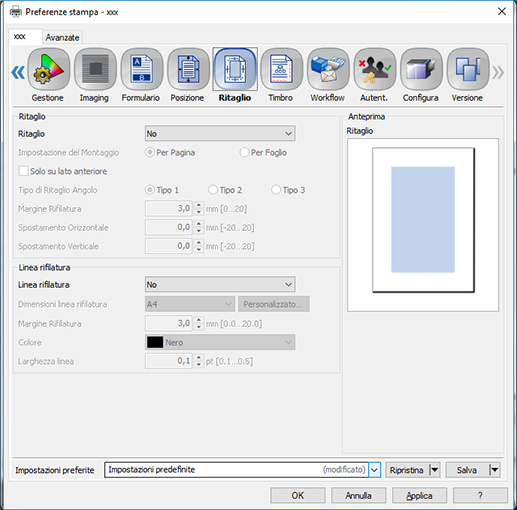Click the Ripristina button

pyautogui.click(x=407, y=470)
